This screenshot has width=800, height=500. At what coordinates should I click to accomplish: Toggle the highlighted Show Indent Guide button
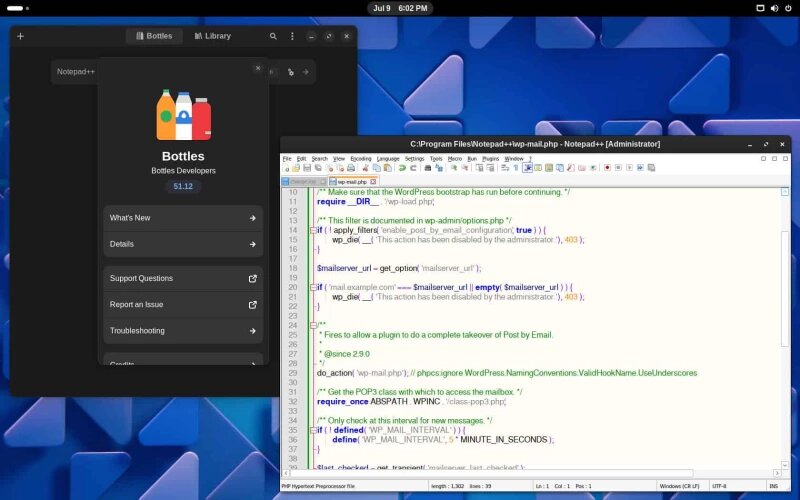528,167
